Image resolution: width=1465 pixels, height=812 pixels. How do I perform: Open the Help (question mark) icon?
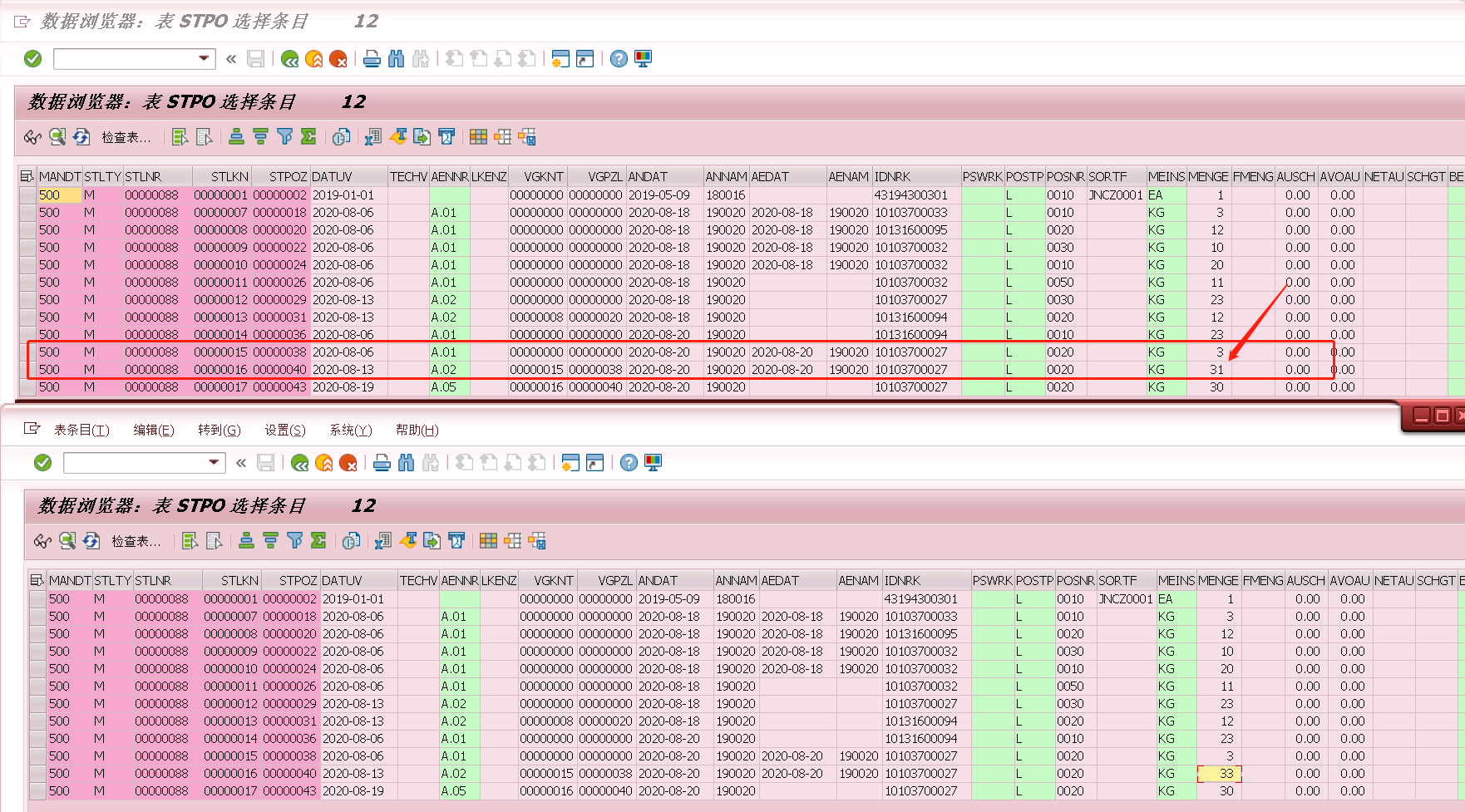pos(618,58)
